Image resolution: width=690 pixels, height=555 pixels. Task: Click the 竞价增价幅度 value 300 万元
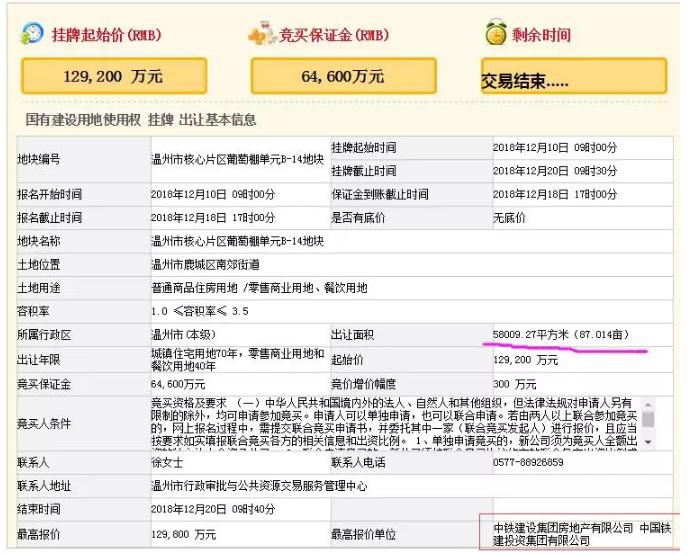(514, 384)
